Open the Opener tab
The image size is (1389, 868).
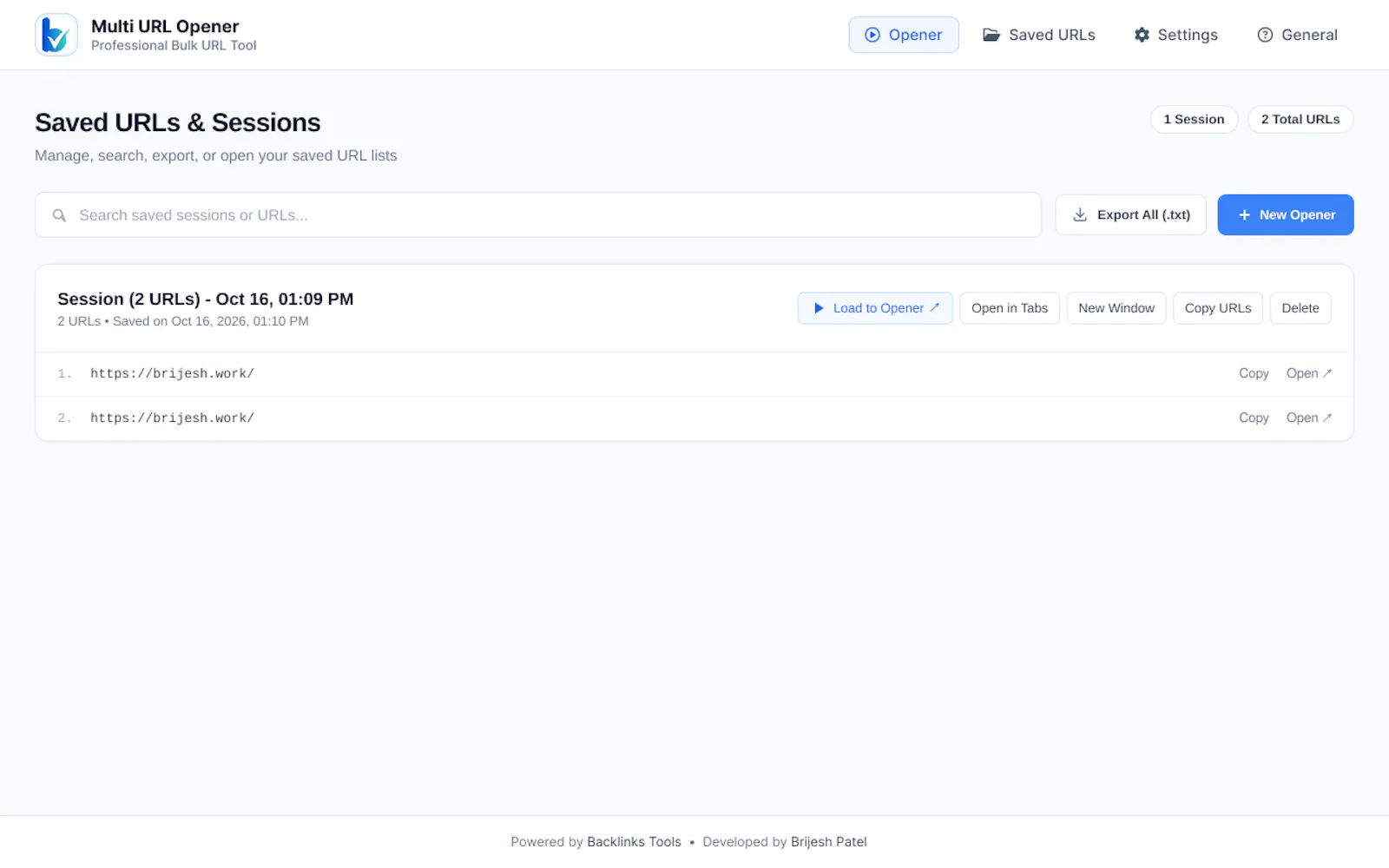pos(904,35)
